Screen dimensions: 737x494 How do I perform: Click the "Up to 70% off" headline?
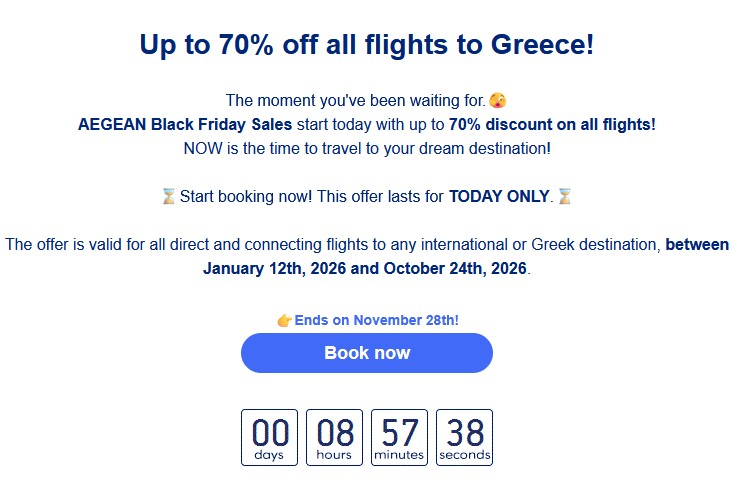[367, 45]
